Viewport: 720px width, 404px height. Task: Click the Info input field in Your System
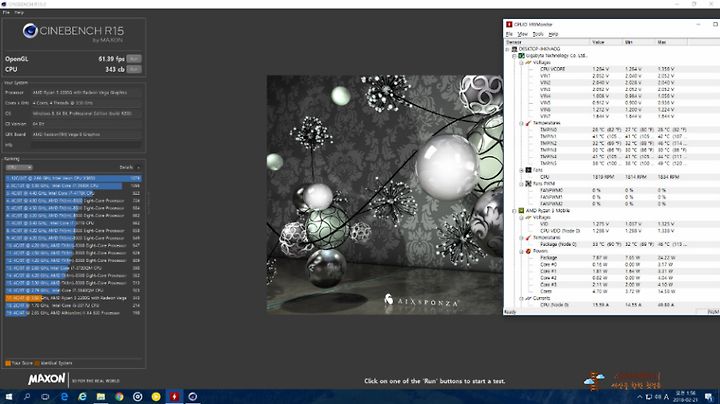pos(86,145)
